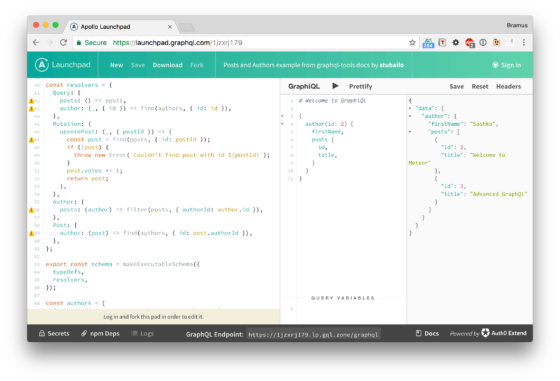Viewport: 560px width, 381px height.
Task: Click the "firstName": "Sashko" result line
Action: [463, 124]
